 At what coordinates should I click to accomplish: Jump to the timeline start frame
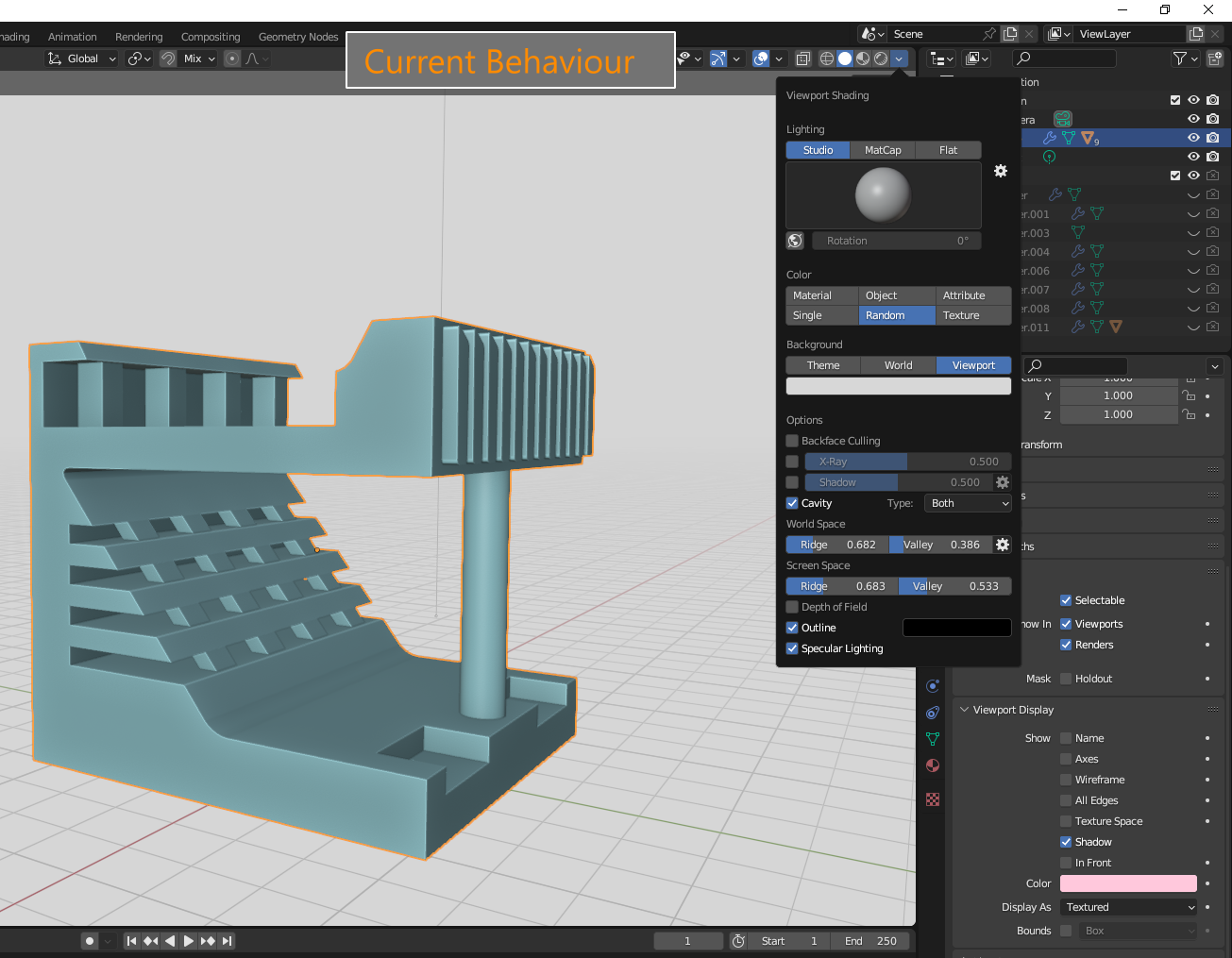pos(131,941)
